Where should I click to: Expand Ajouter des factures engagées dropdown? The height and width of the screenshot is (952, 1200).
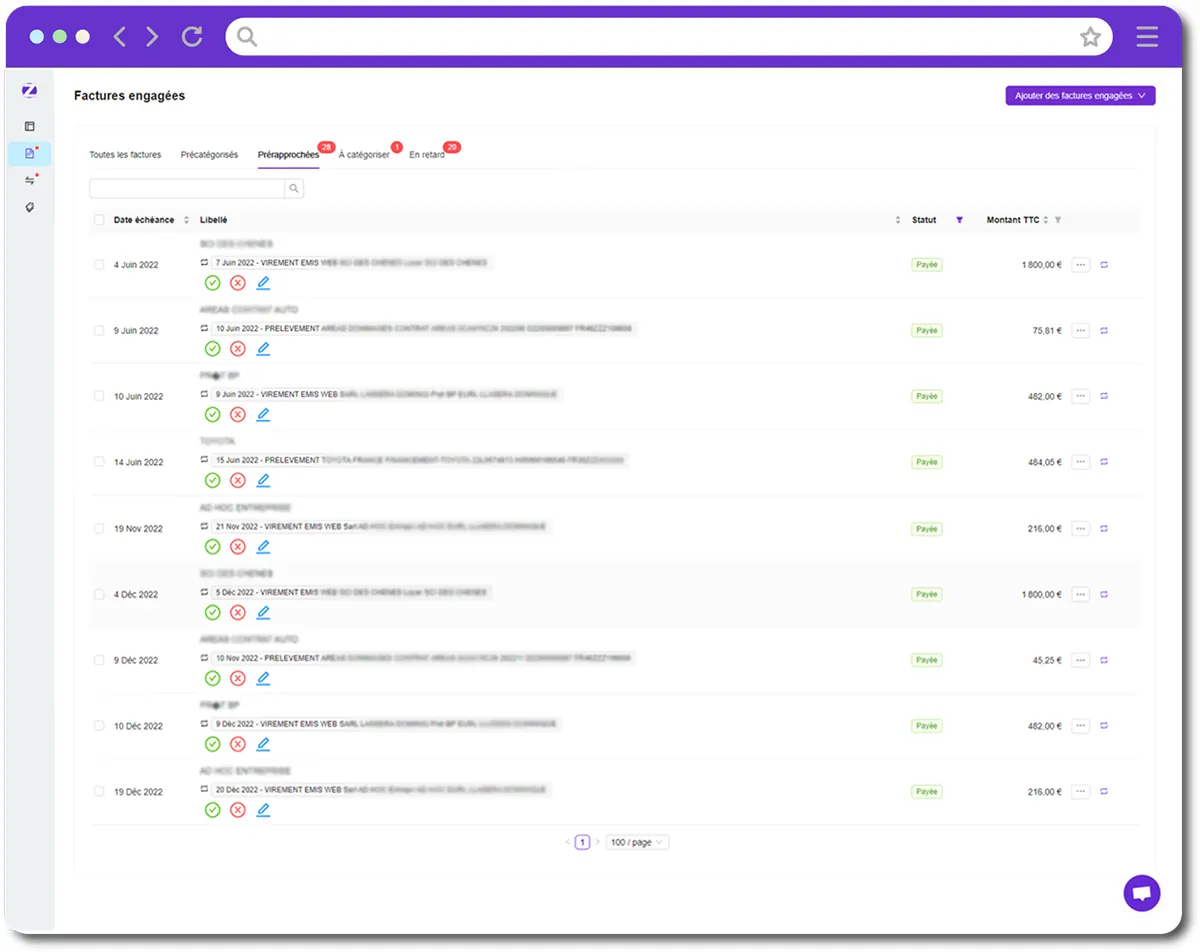pos(1080,96)
